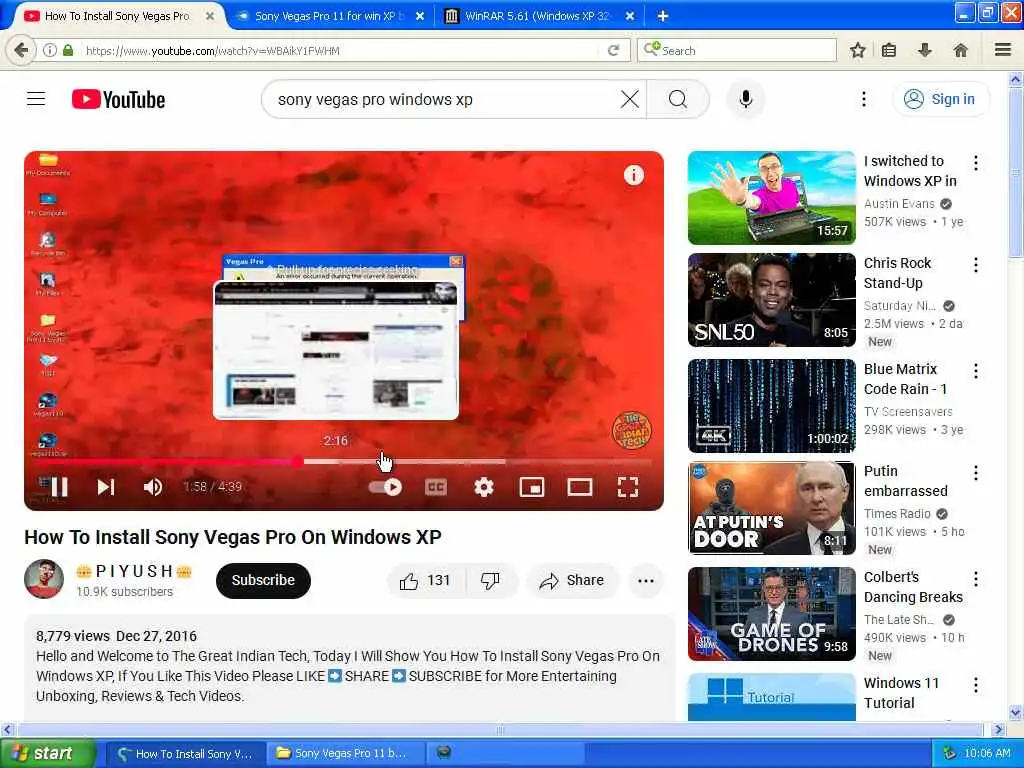Bookmark this page with star icon
Viewport: 1024px width, 768px height.
tap(857, 50)
